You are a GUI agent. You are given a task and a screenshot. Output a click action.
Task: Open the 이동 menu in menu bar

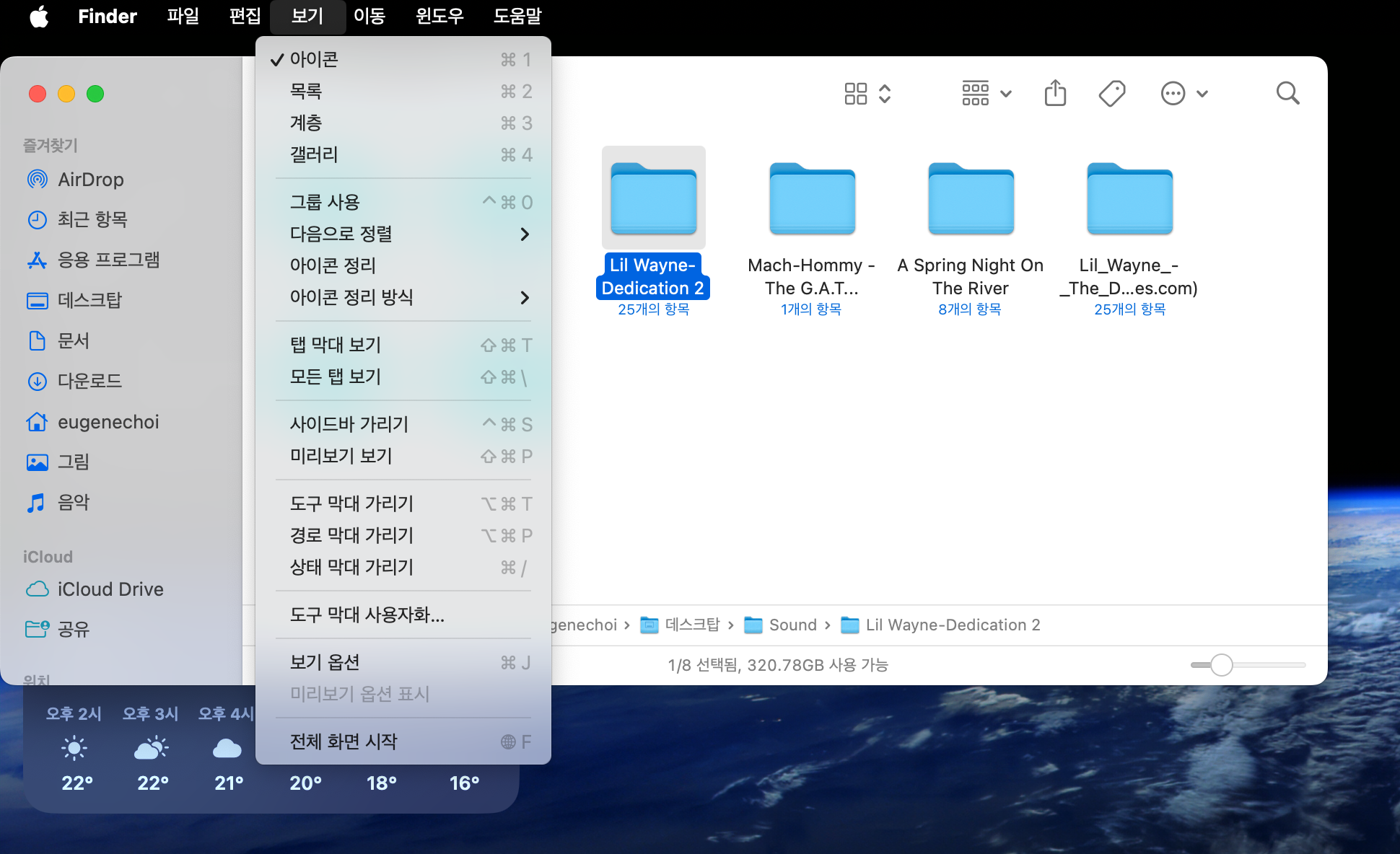(x=369, y=16)
